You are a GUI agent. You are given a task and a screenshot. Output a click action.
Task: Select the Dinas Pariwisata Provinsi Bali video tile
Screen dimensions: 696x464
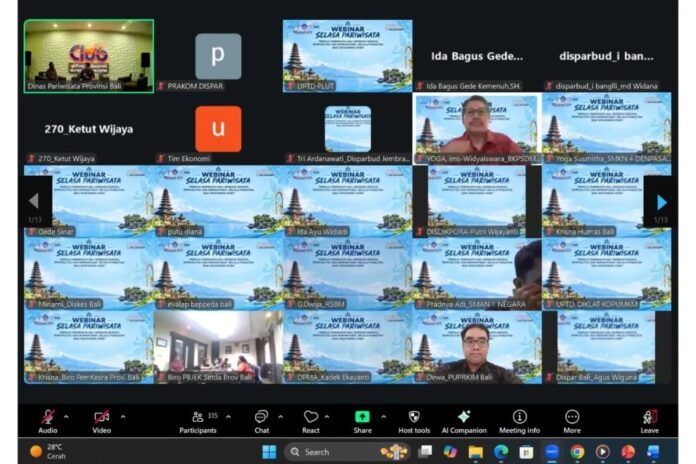(x=89, y=56)
